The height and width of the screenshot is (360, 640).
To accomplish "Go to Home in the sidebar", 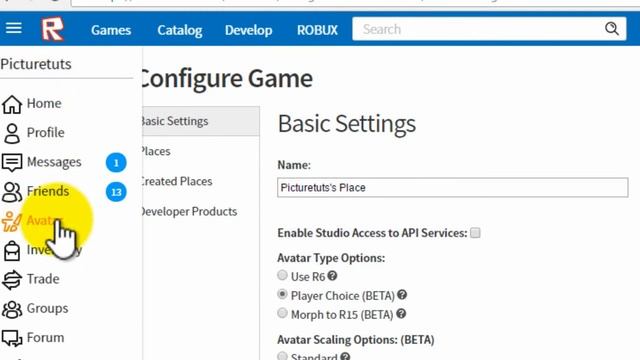I will pyautogui.click(x=44, y=103).
